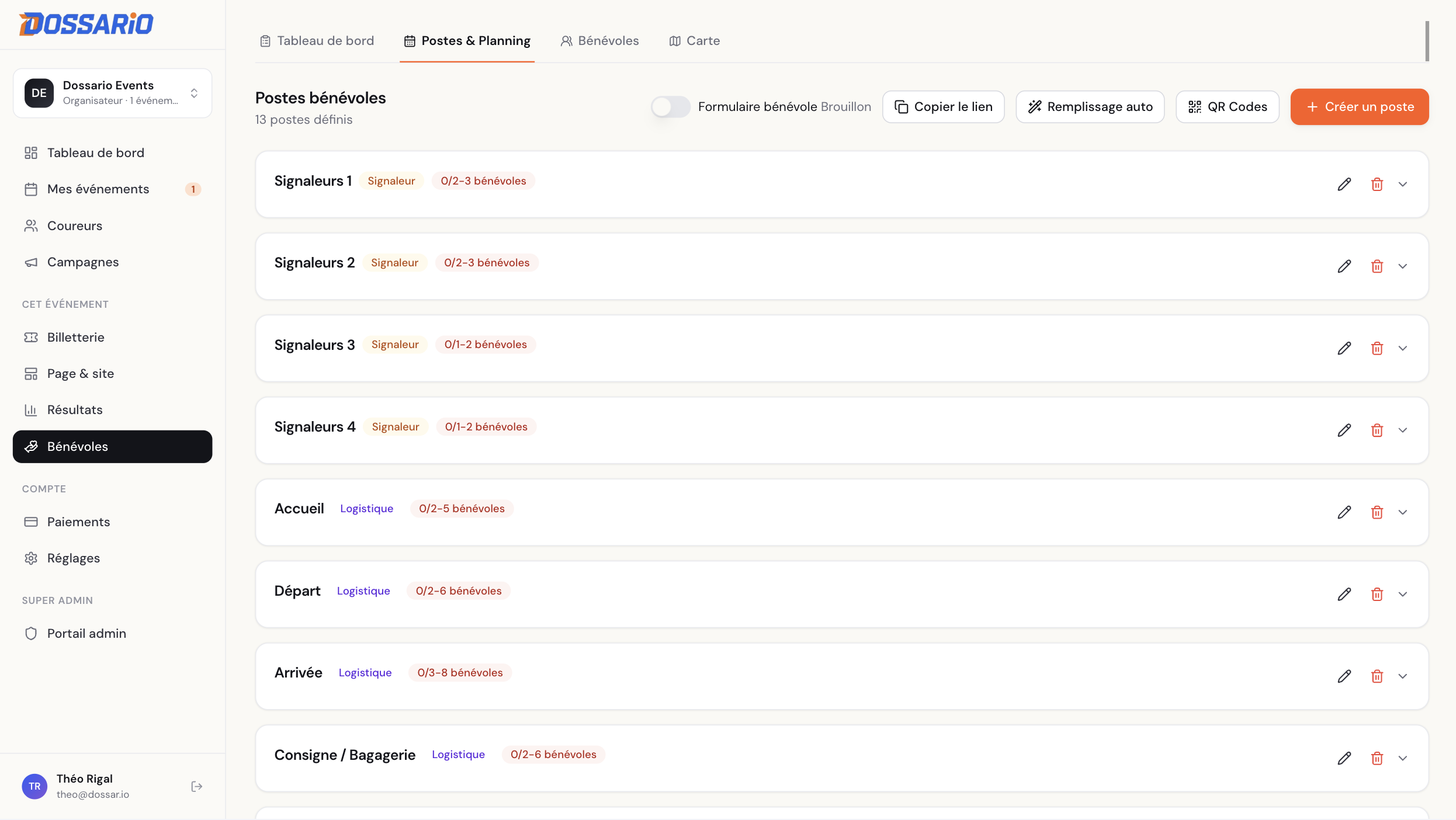
Task: Delete the Arrivée post
Action: coord(1377,676)
